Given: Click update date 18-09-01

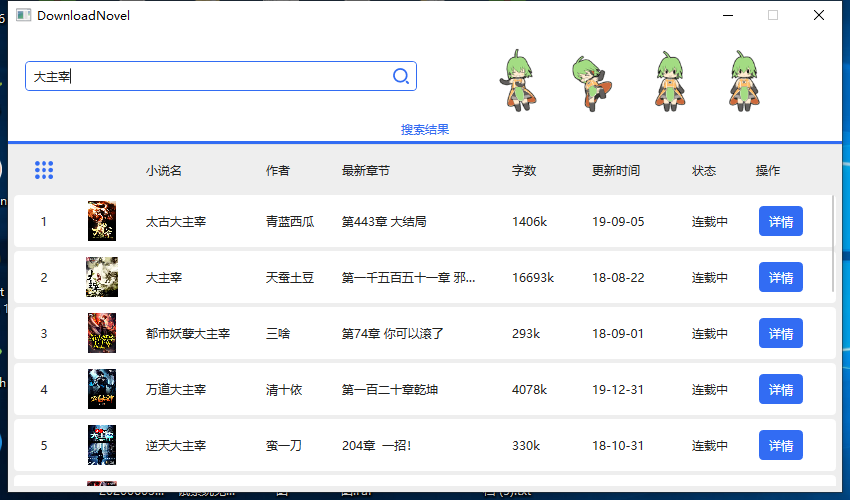Looking at the screenshot, I should point(618,334).
